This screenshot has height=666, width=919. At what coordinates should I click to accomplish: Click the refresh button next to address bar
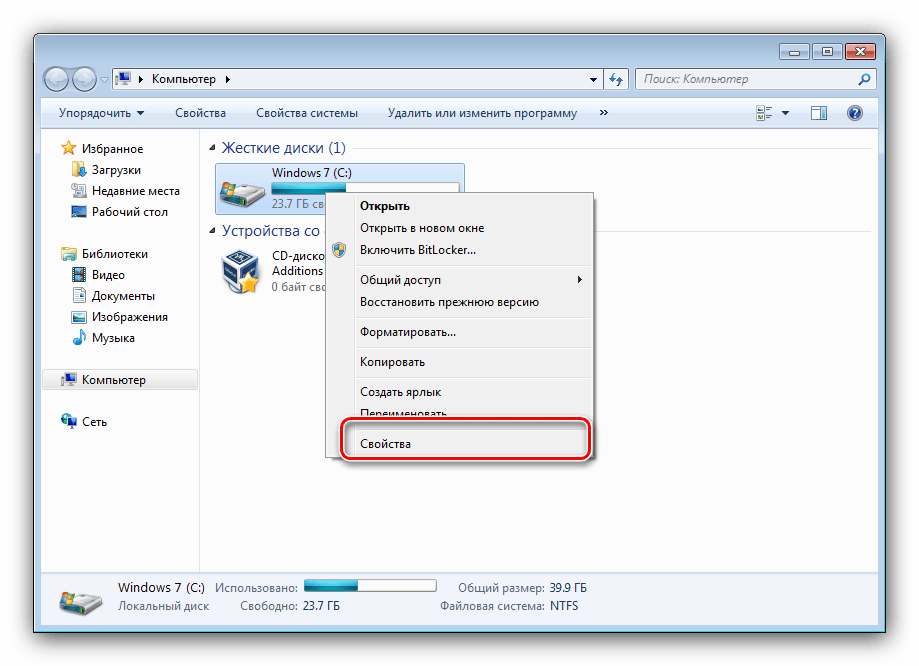click(615, 79)
